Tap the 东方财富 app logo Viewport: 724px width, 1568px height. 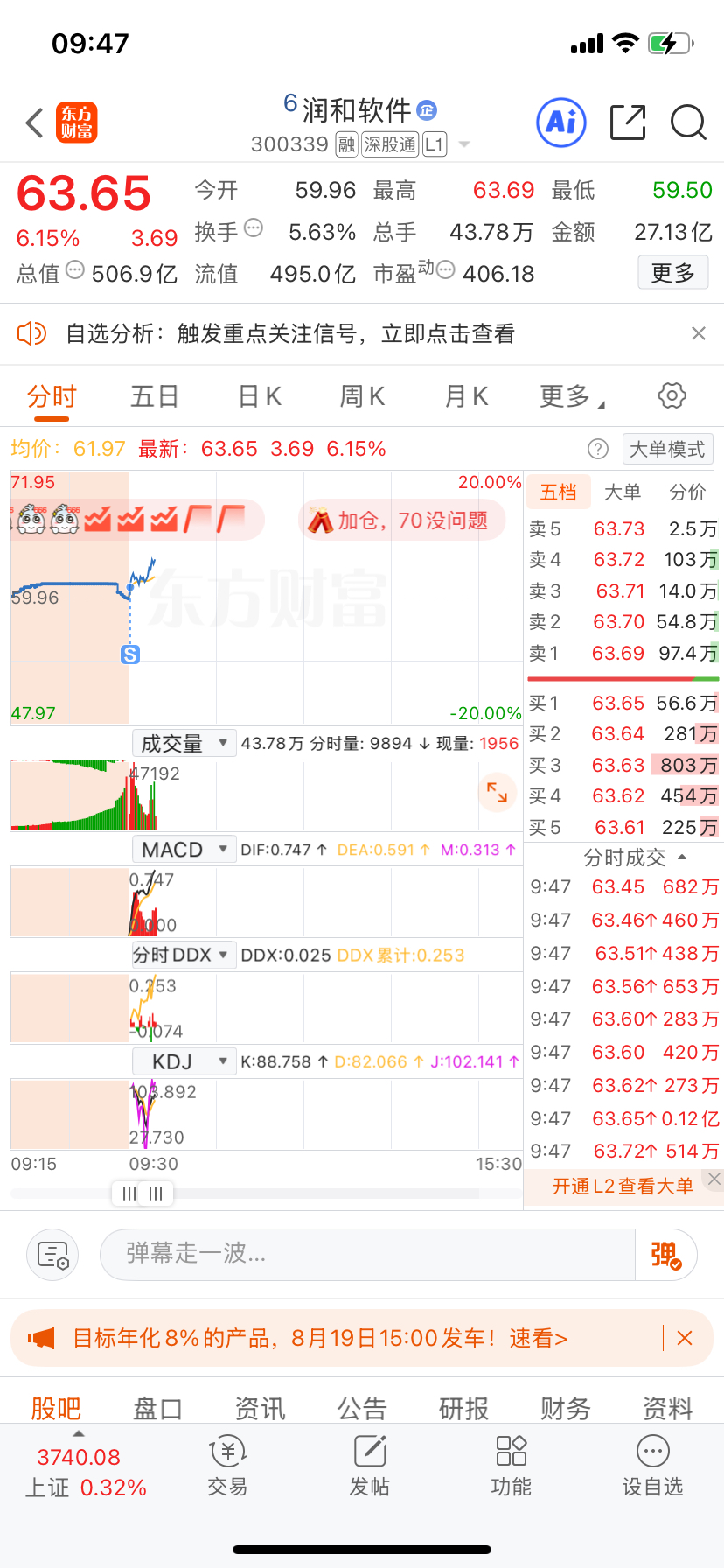pos(77,122)
